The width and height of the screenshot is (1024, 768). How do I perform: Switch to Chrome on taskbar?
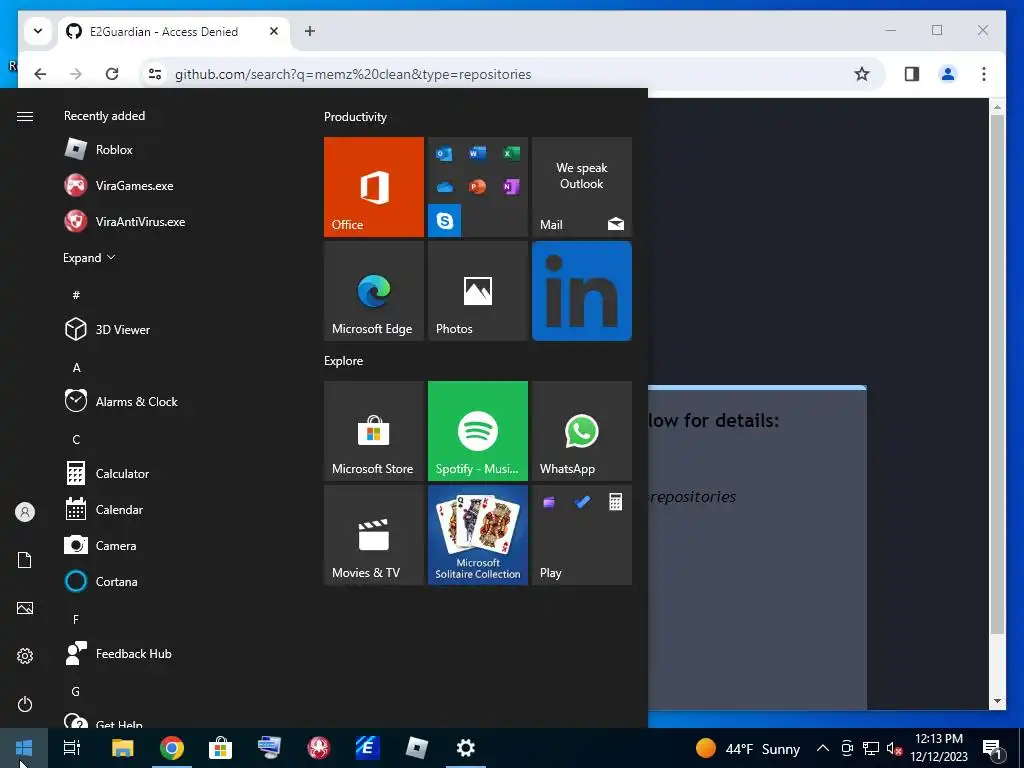(x=172, y=748)
